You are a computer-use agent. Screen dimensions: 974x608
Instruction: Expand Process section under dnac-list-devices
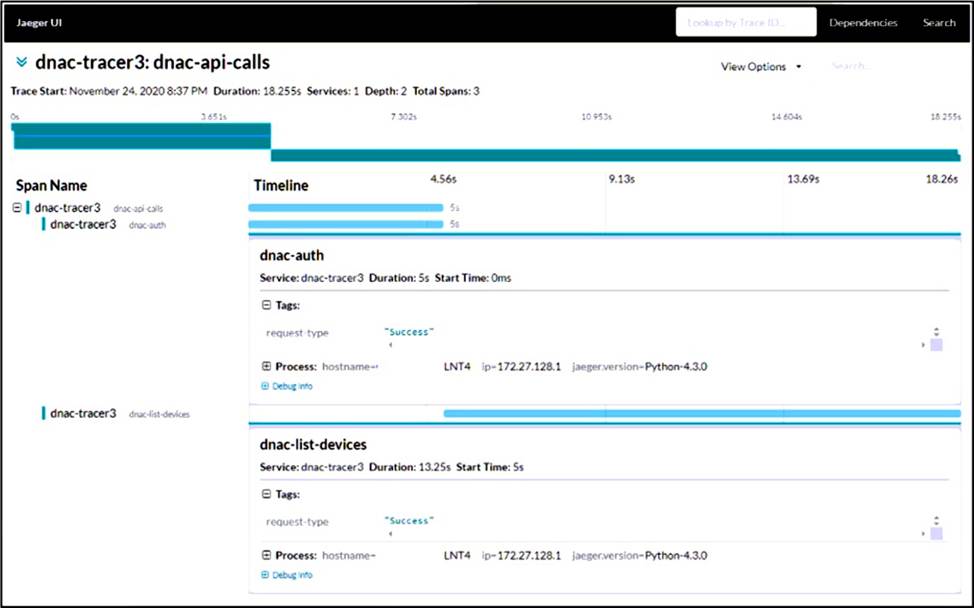pyautogui.click(x=267, y=556)
